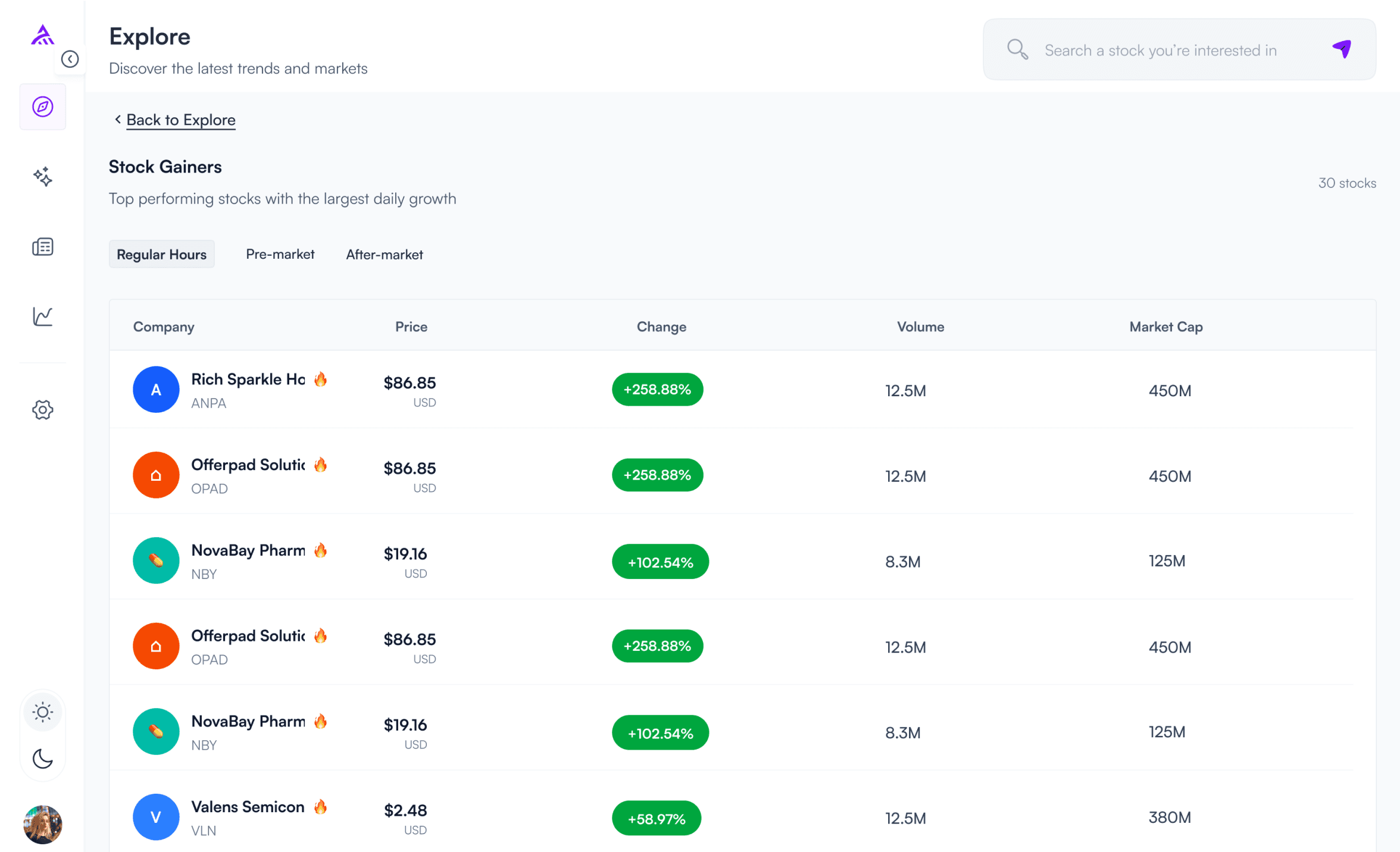Screen dimensions: 1400x852
Task: Click the stock search input field
Action: point(1161,51)
